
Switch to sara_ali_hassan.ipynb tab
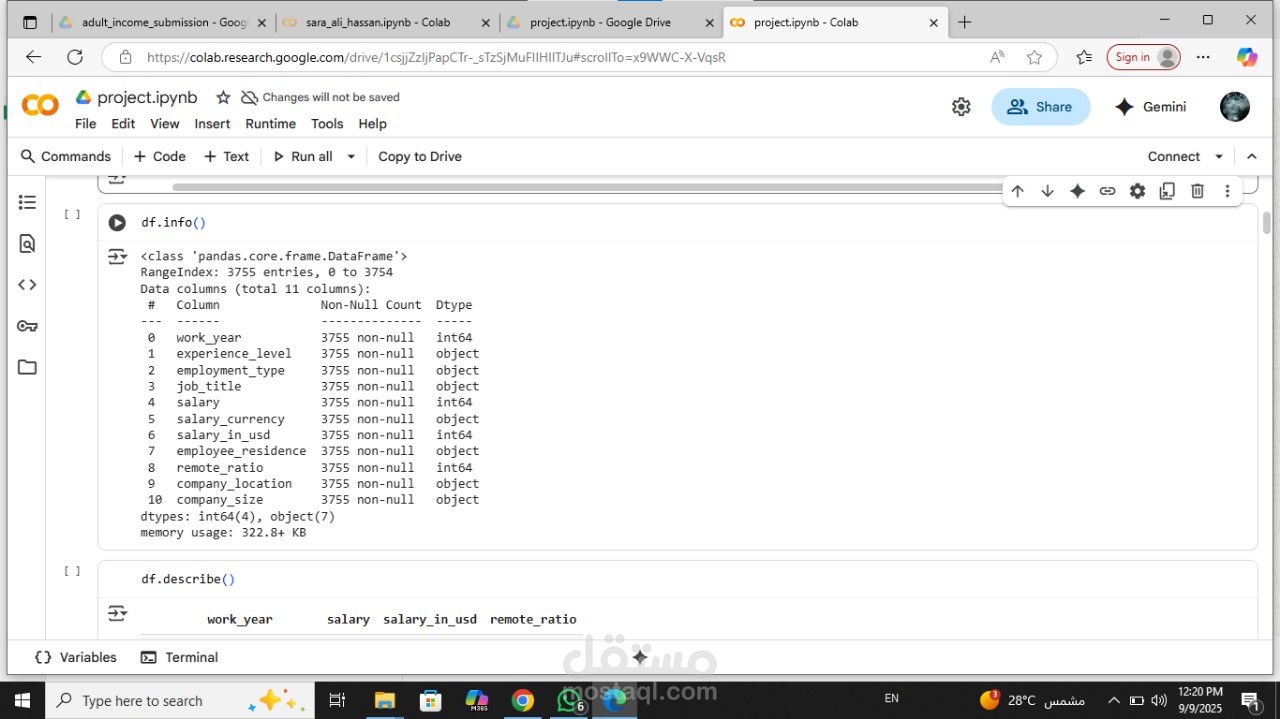click(x=385, y=22)
